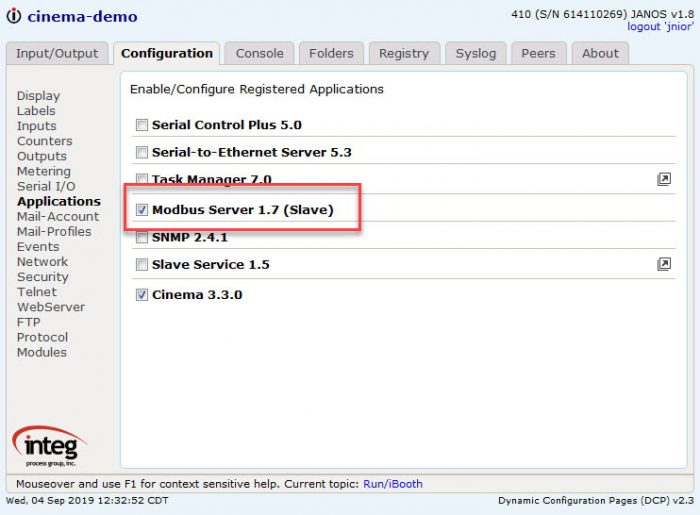Click the logout 'jnior' link
The height and width of the screenshot is (515, 700).
click(660, 27)
